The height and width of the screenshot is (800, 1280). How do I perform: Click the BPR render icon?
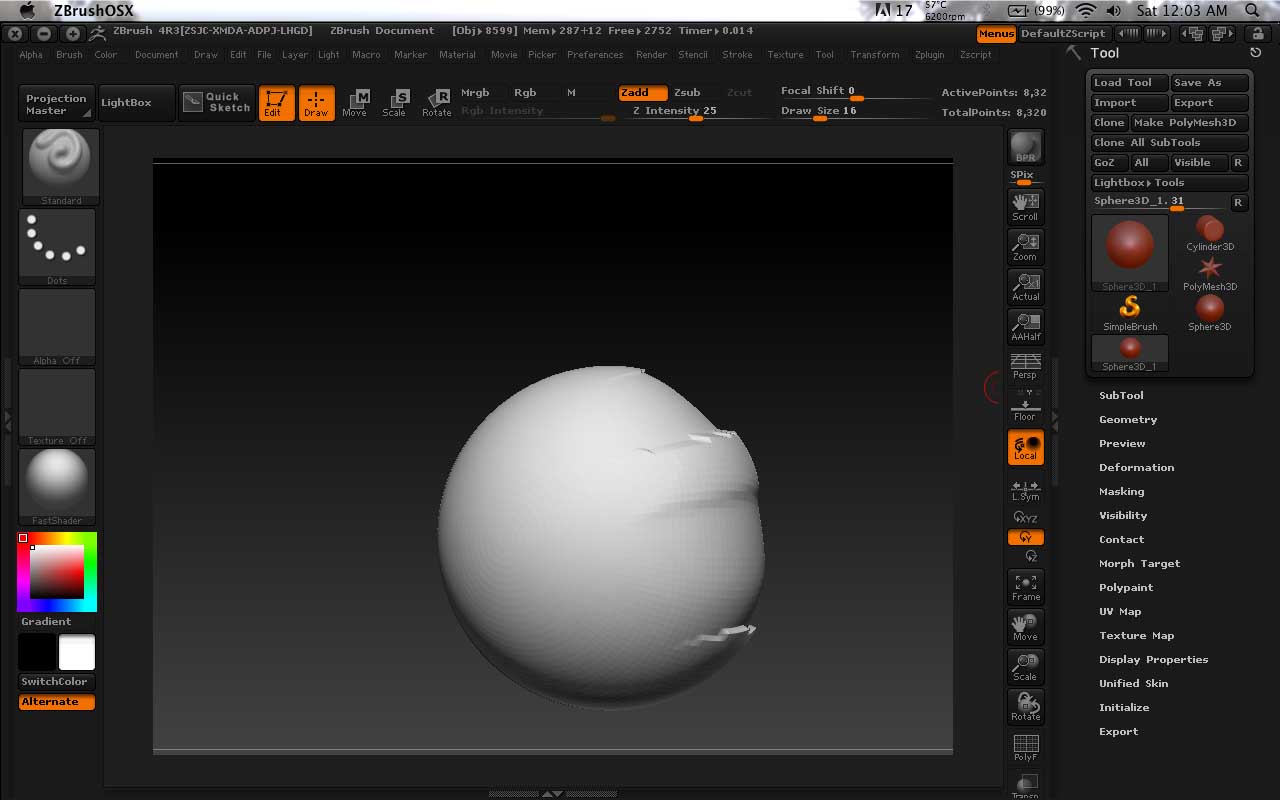click(1025, 147)
